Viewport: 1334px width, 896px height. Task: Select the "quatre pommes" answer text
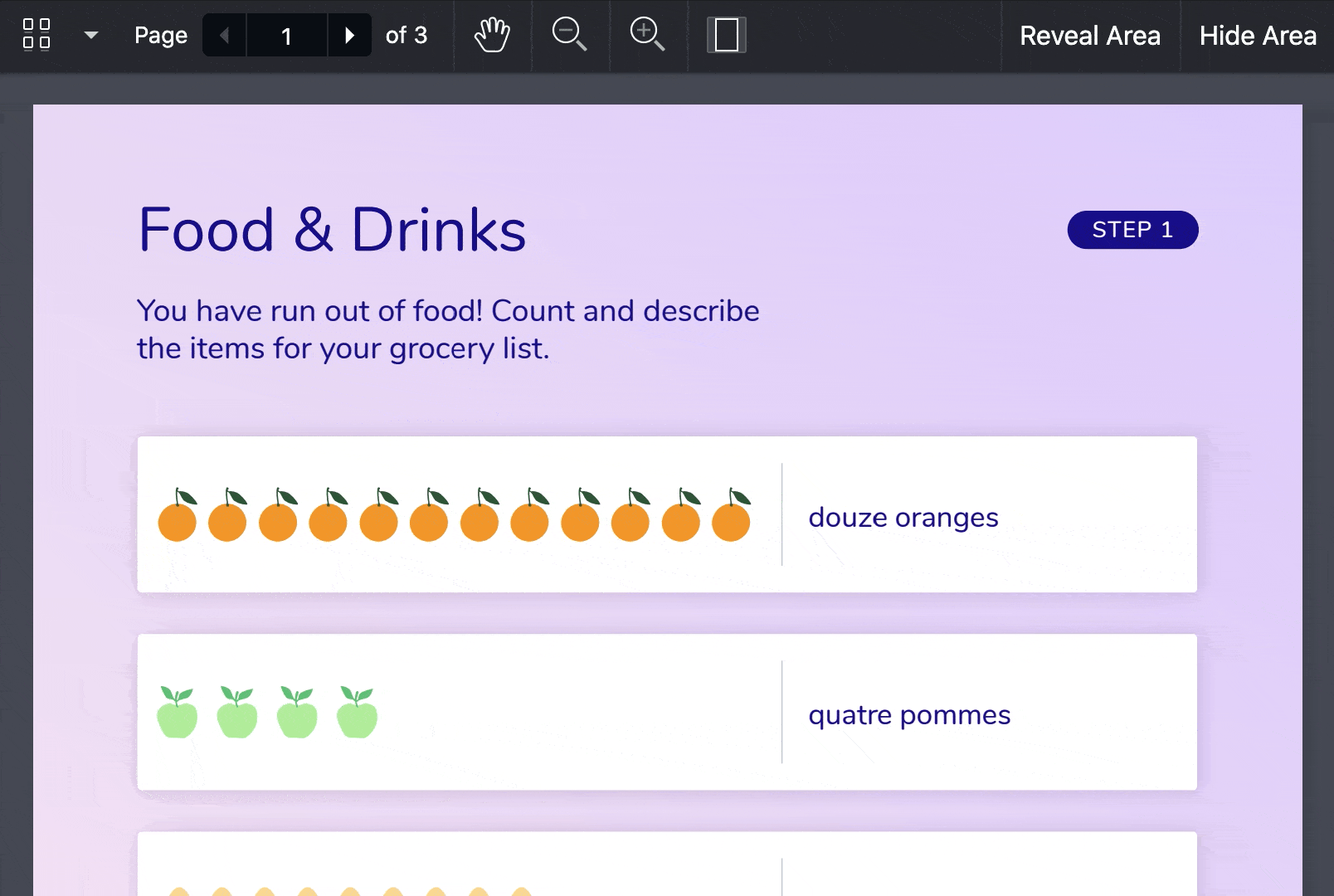tap(909, 714)
